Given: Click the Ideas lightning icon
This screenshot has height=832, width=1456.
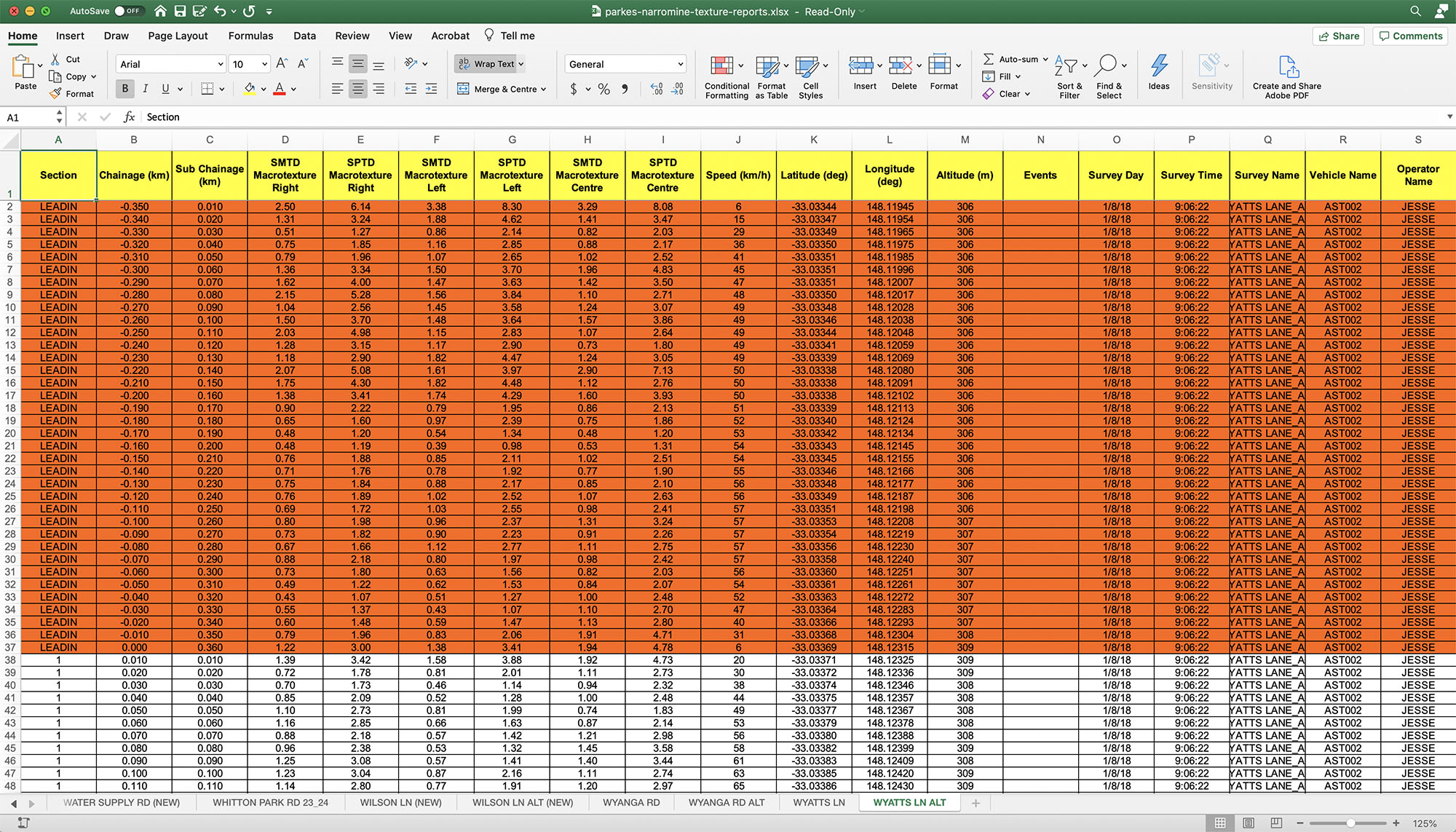Looking at the screenshot, I should click(1159, 66).
